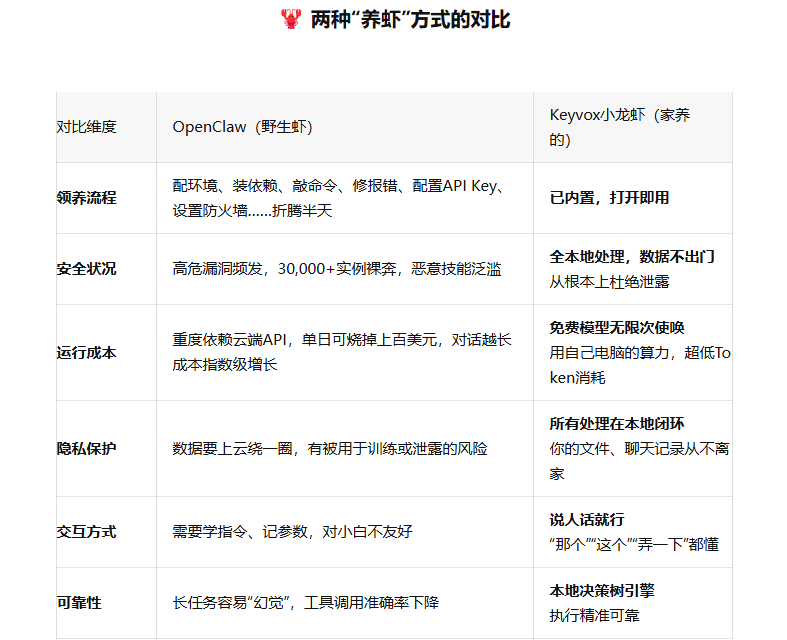Screen dimensions: 787x640
Task: Select the cell starting with 重度依赖云端API
Action: point(341,353)
